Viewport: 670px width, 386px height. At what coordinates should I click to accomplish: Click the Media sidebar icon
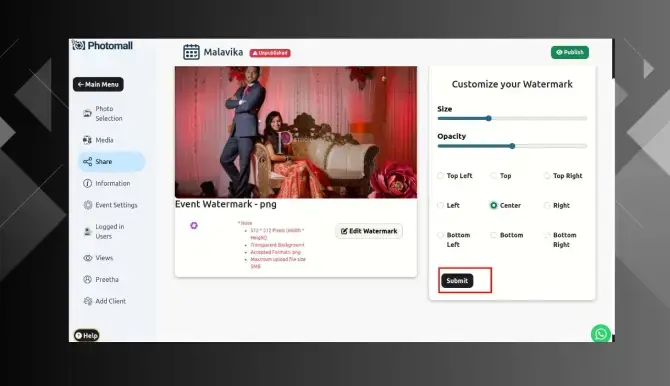coord(87,140)
